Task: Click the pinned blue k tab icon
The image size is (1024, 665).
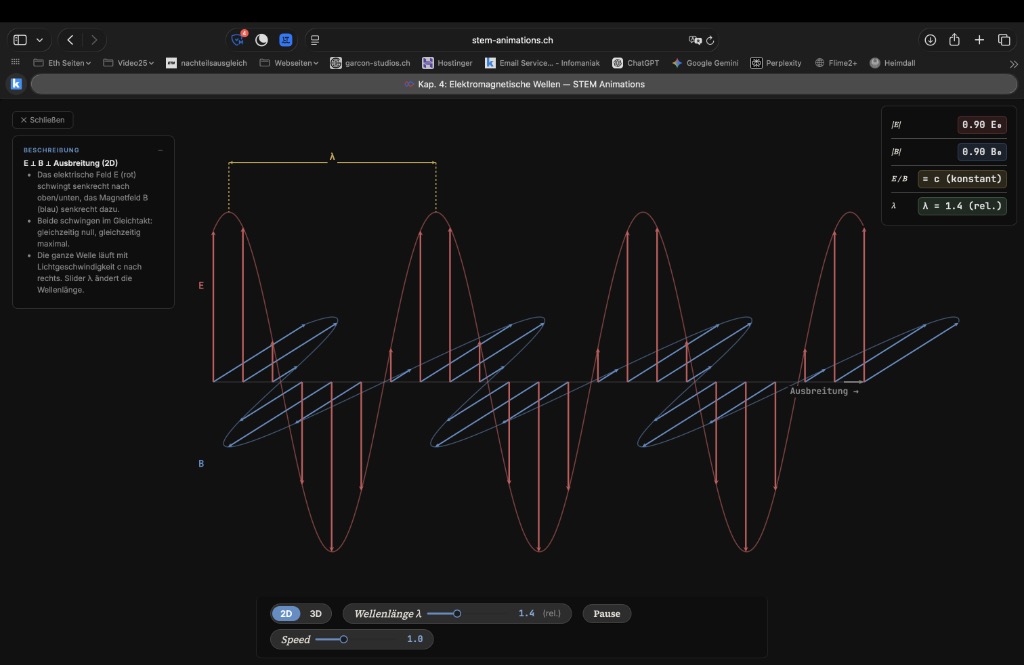Action: click(16, 84)
